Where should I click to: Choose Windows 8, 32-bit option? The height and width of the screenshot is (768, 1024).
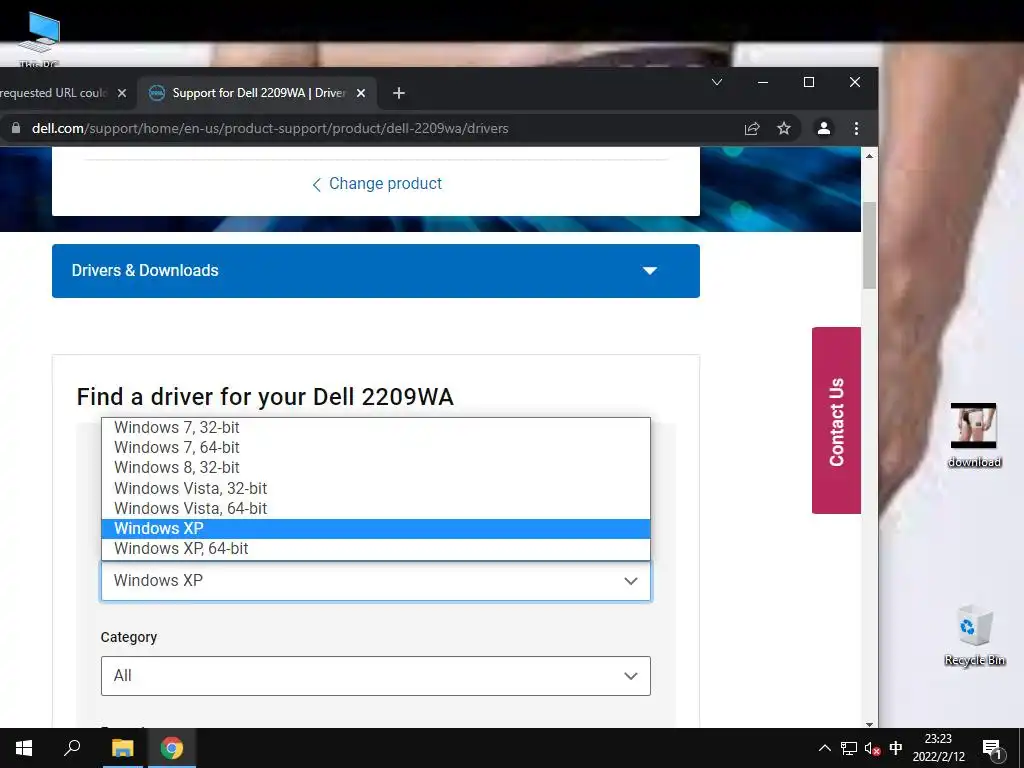tap(376, 468)
